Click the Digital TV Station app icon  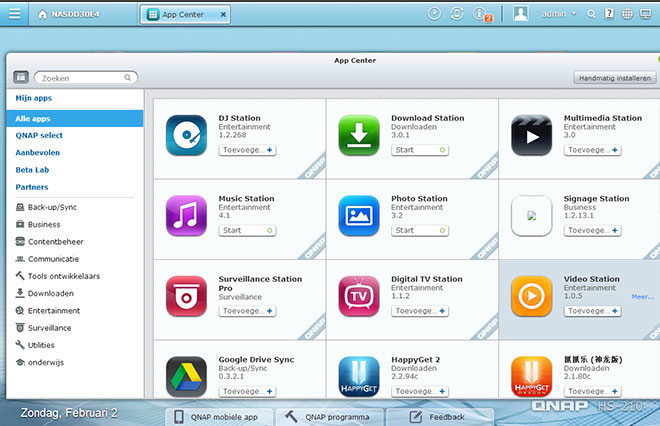[x=359, y=296]
